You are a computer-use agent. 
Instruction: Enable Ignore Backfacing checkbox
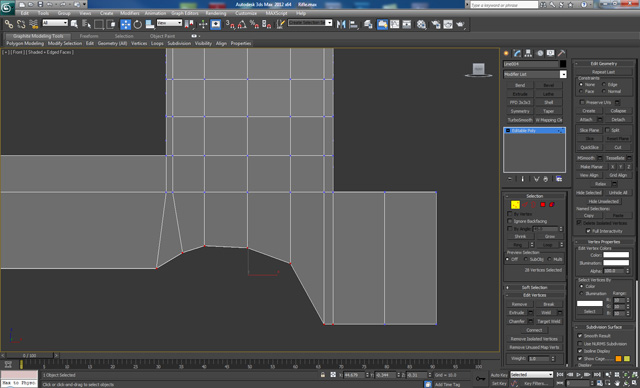(x=509, y=221)
